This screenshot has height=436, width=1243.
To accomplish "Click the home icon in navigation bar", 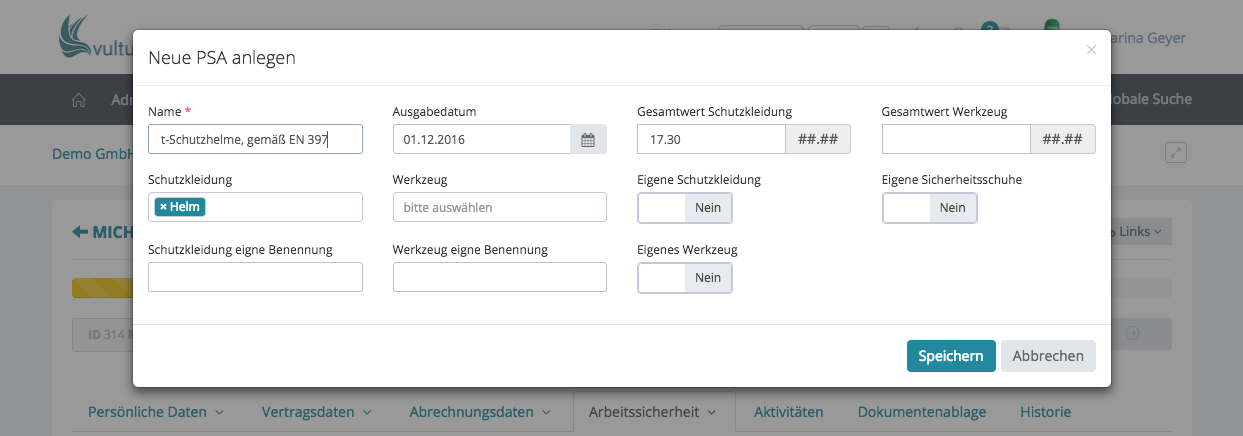I will [x=79, y=100].
